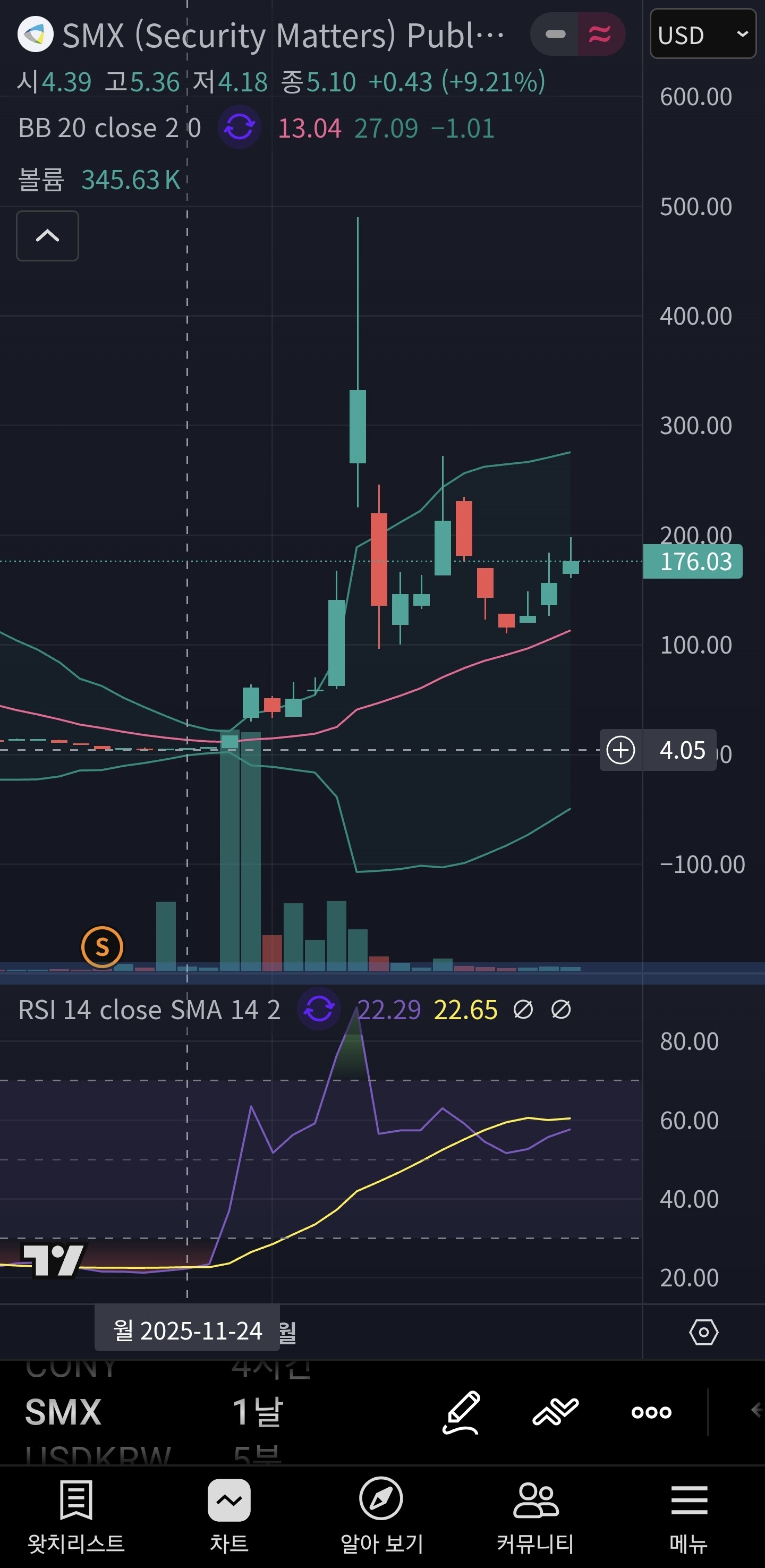Tap the +0.43 (+9.21%) change value
The image size is (765, 1568).
[x=456, y=82]
